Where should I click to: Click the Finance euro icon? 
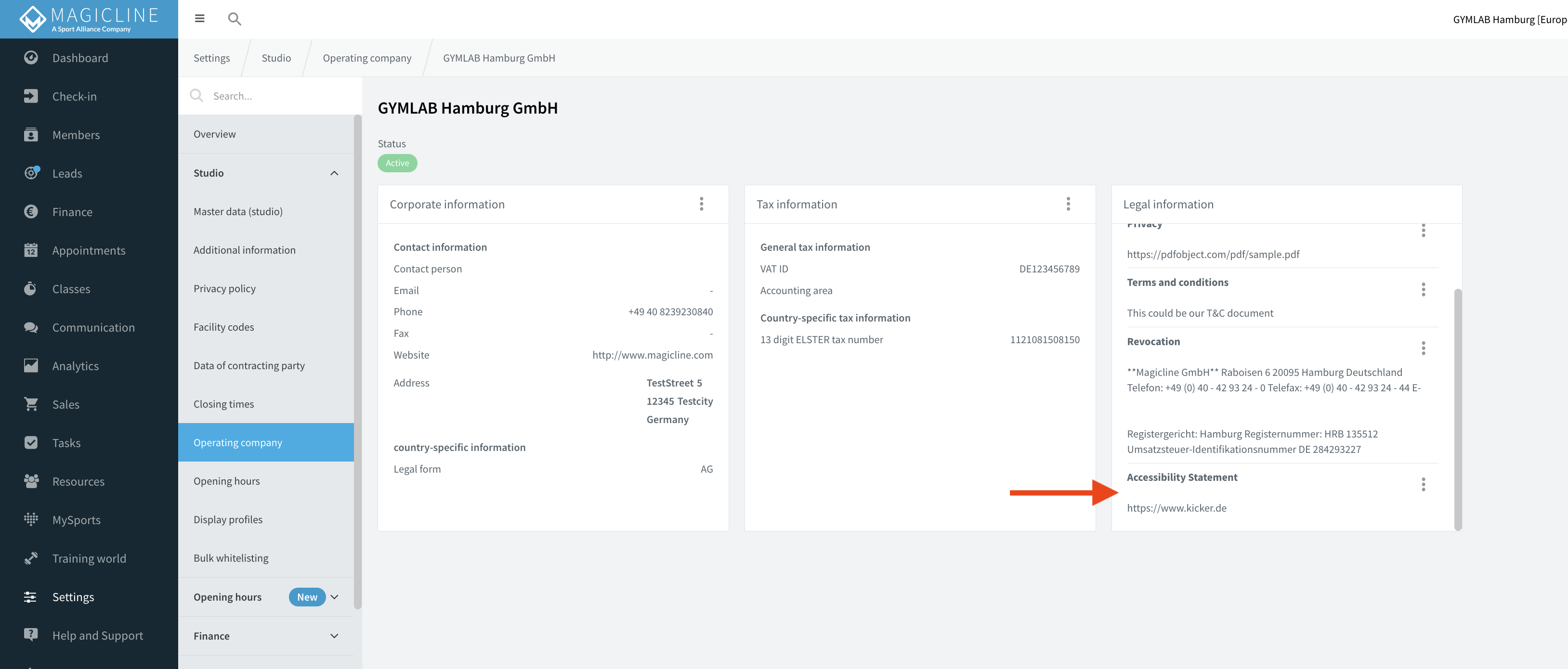tap(31, 212)
